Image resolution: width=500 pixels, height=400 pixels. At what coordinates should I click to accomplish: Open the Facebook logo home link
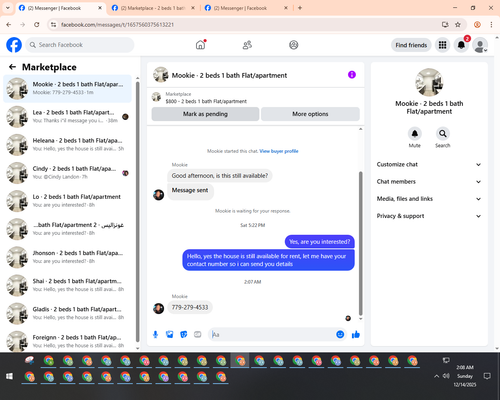click(x=14, y=45)
